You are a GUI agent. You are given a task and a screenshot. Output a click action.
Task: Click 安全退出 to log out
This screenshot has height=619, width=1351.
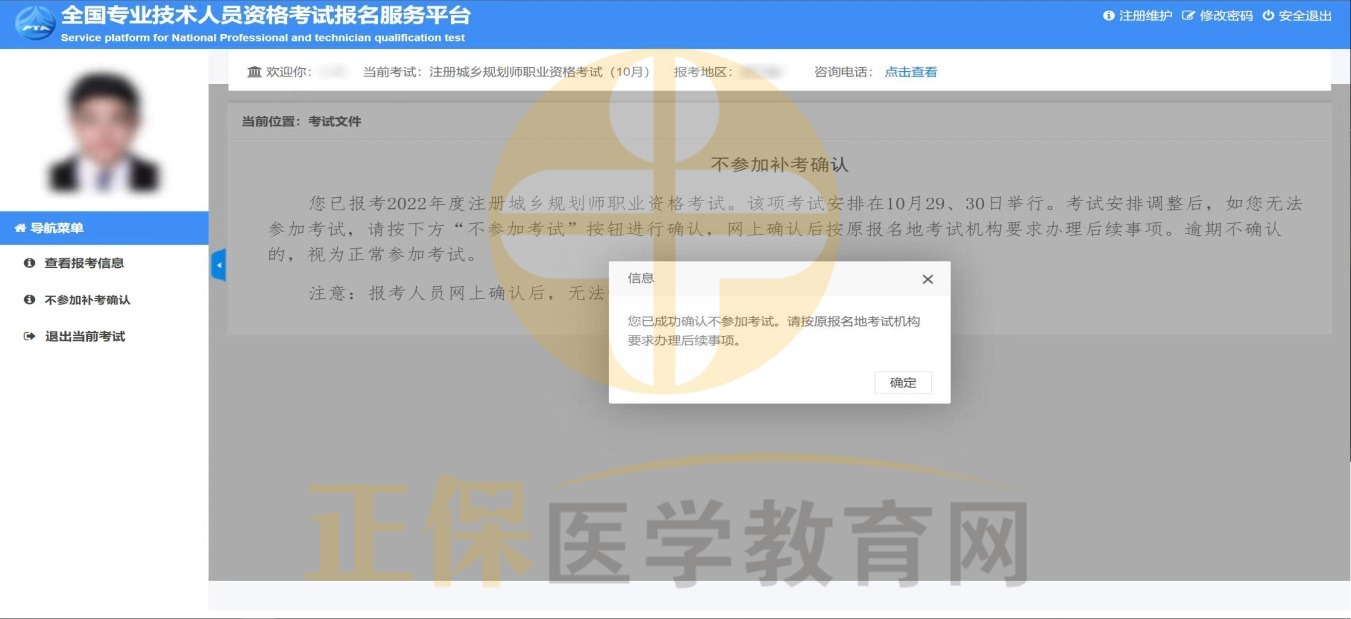coord(1305,16)
